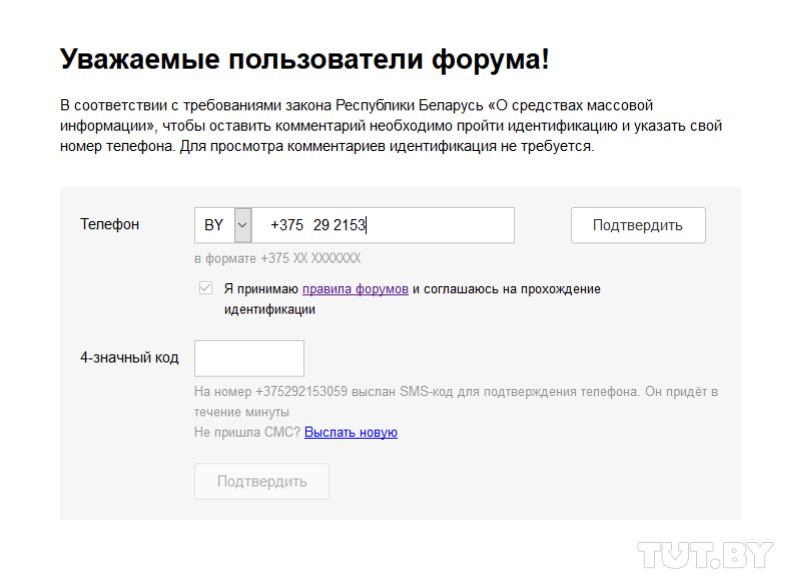The height and width of the screenshot is (579, 785).
Task: Click the hint text в формате +375 XX XXXXXXX
Action: click(x=277, y=258)
